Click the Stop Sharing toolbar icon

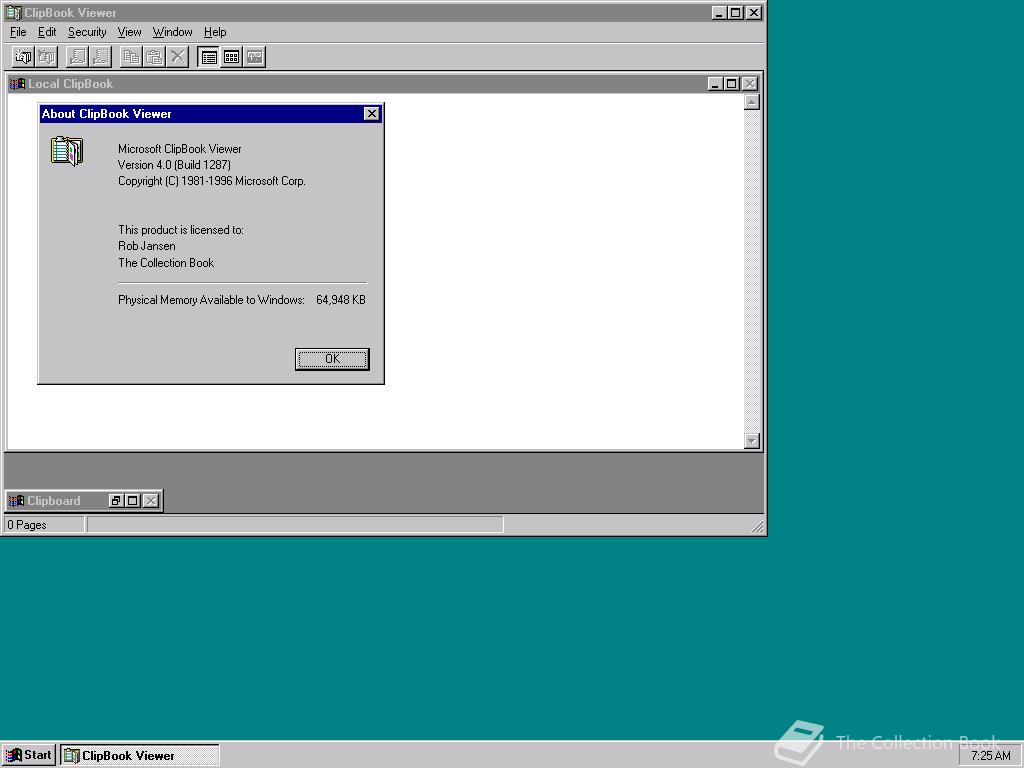coord(101,57)
